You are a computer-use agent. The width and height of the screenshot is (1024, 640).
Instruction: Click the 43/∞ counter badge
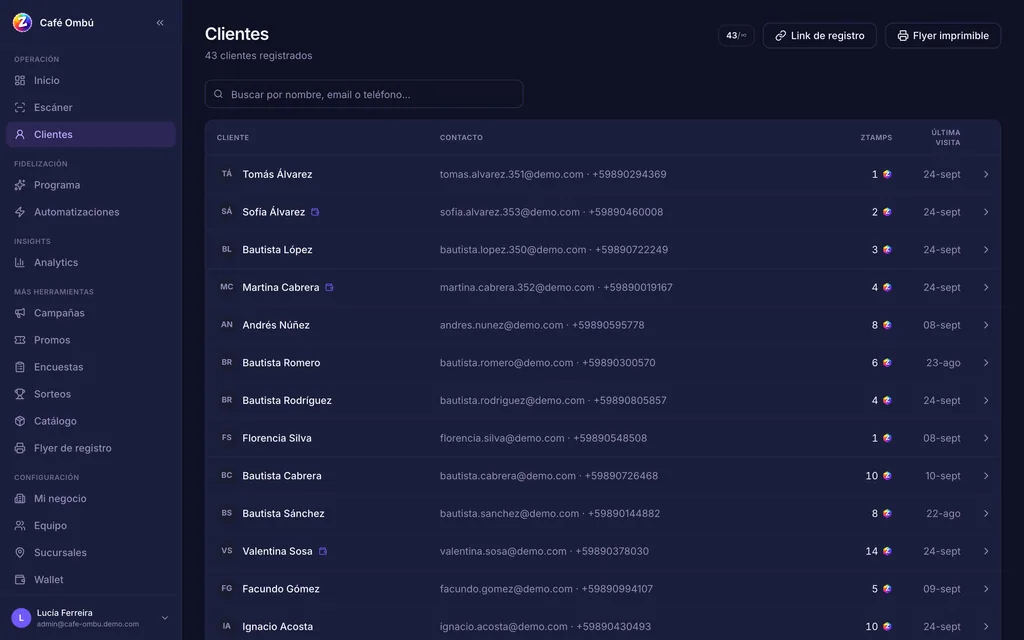tap(736, 35)
